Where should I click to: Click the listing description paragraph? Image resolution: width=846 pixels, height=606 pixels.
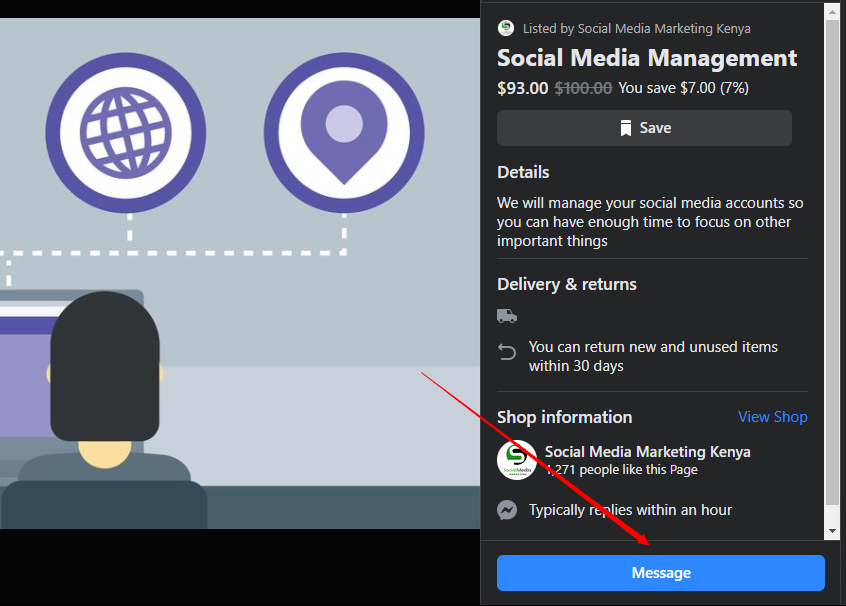pyautogui.click(x=650, y=222)
